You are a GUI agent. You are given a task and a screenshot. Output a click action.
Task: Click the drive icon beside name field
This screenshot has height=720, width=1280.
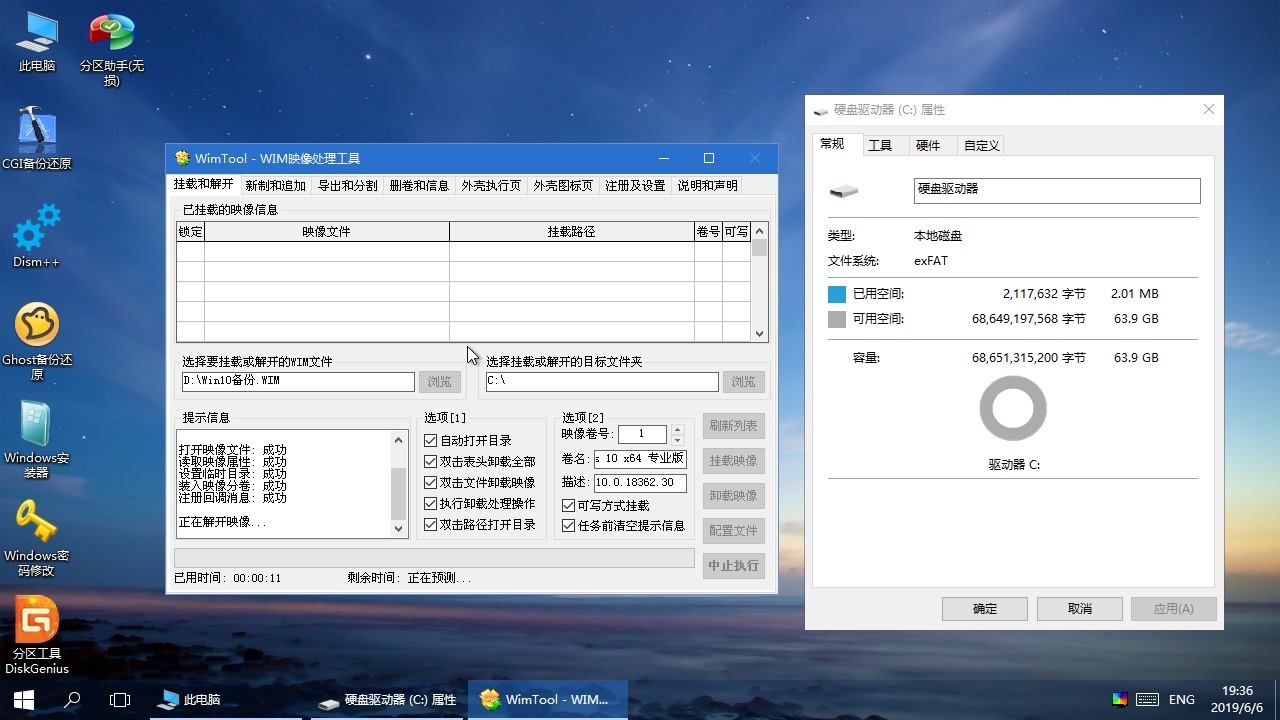843,191
